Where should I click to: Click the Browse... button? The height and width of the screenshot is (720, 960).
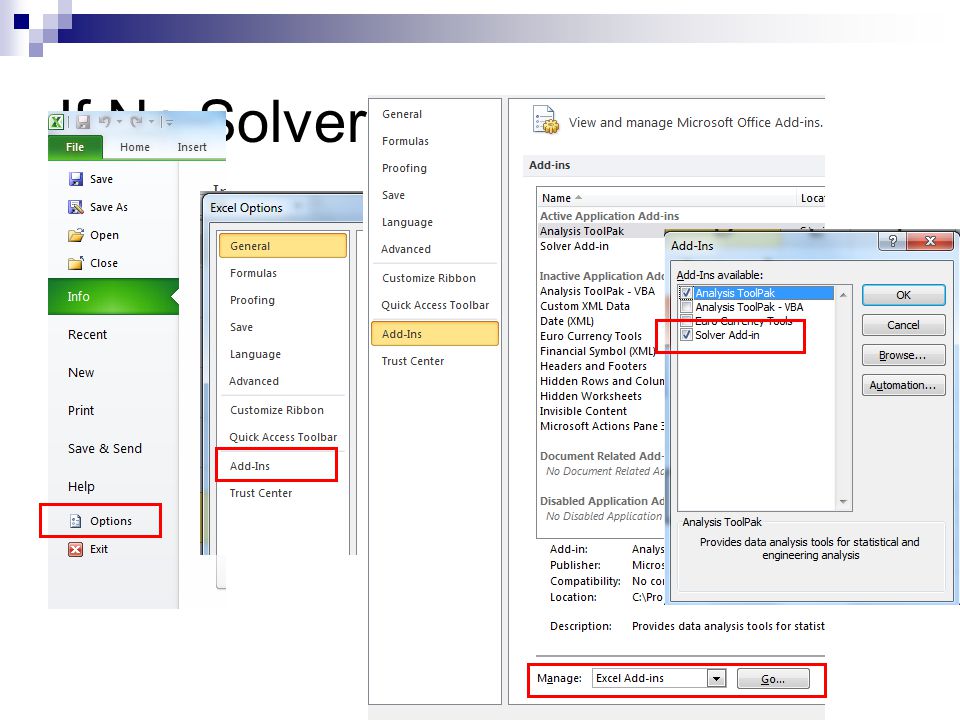904,355
